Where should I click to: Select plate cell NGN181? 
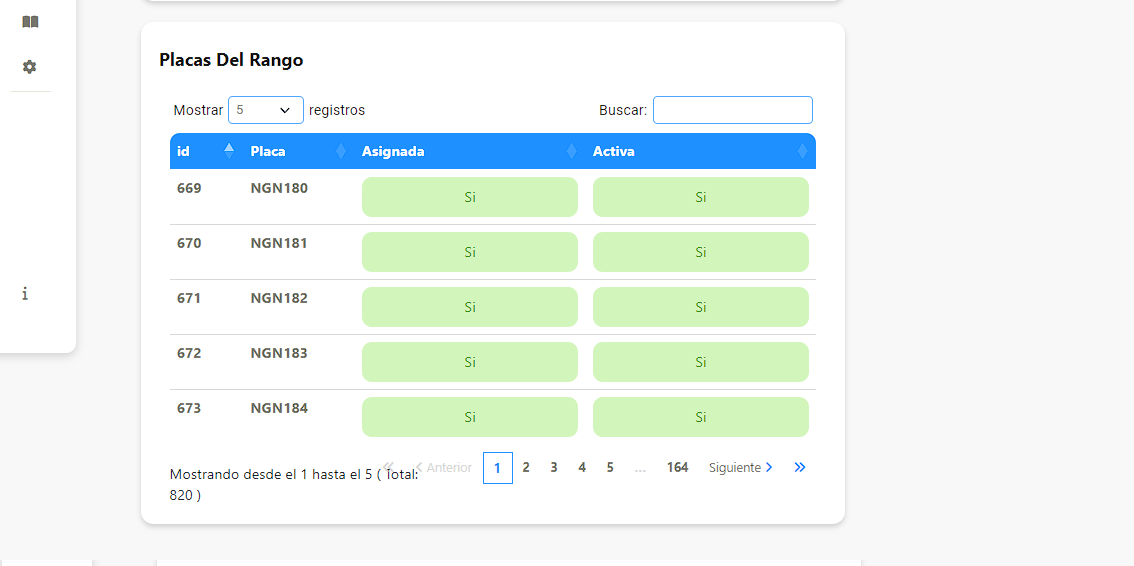[x=279, y=243]
